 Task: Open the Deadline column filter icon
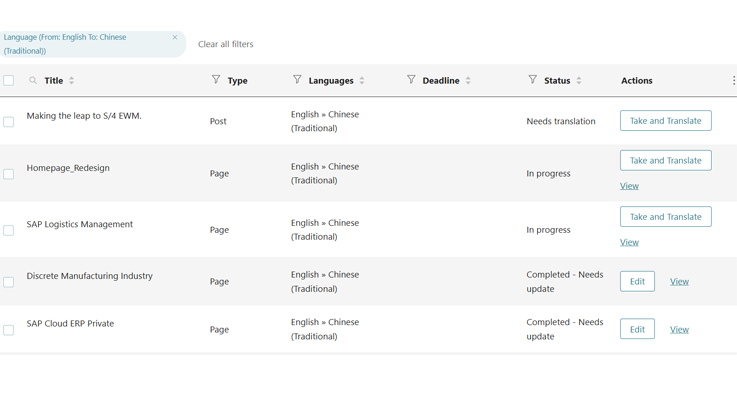(411, 80)
